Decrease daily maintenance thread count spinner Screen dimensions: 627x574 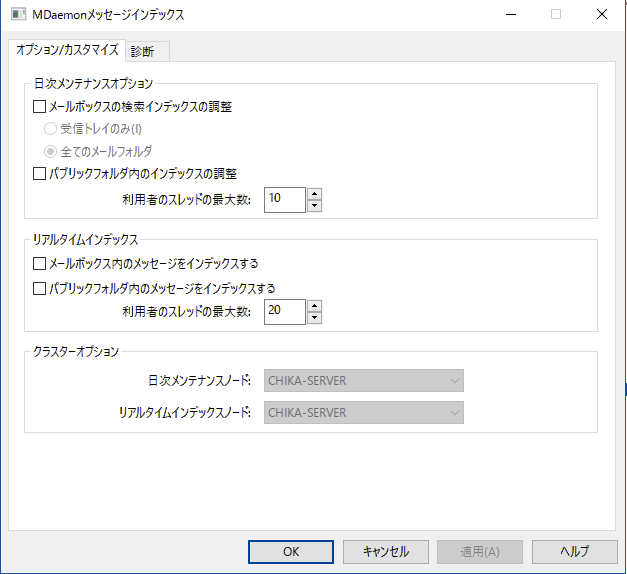314,206
